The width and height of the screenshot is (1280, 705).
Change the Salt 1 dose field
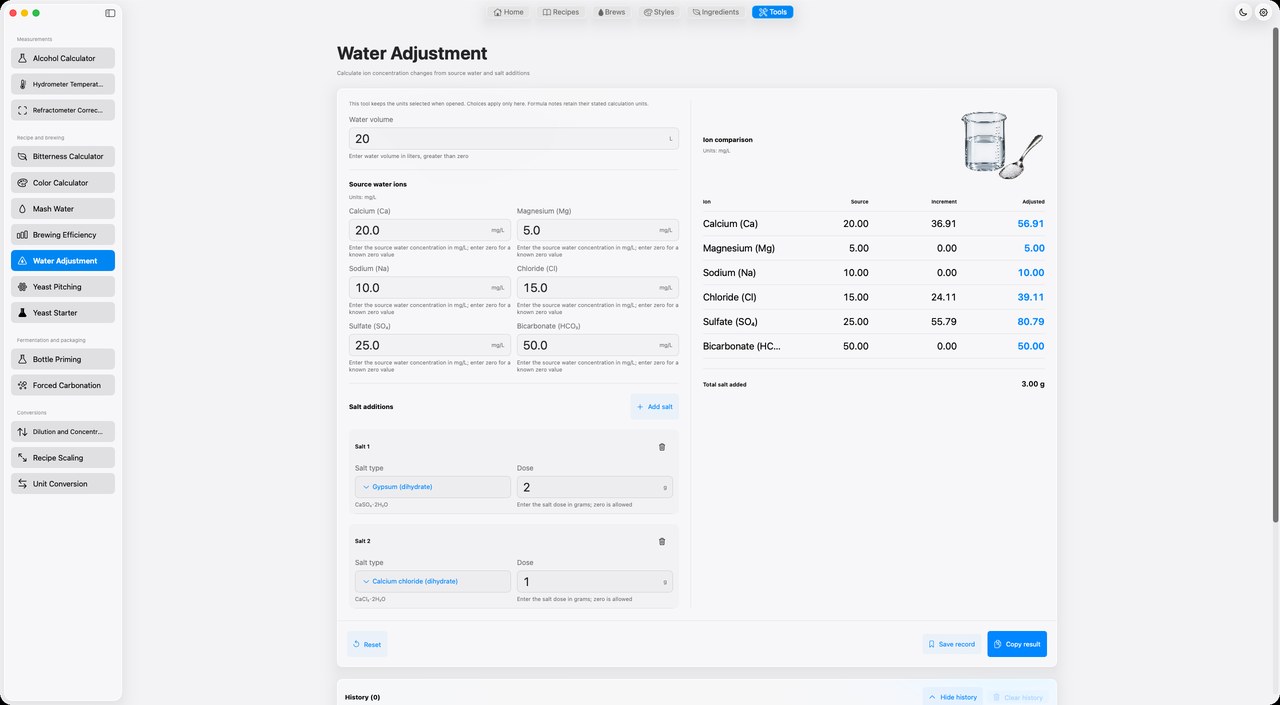(x=594, y=487)
